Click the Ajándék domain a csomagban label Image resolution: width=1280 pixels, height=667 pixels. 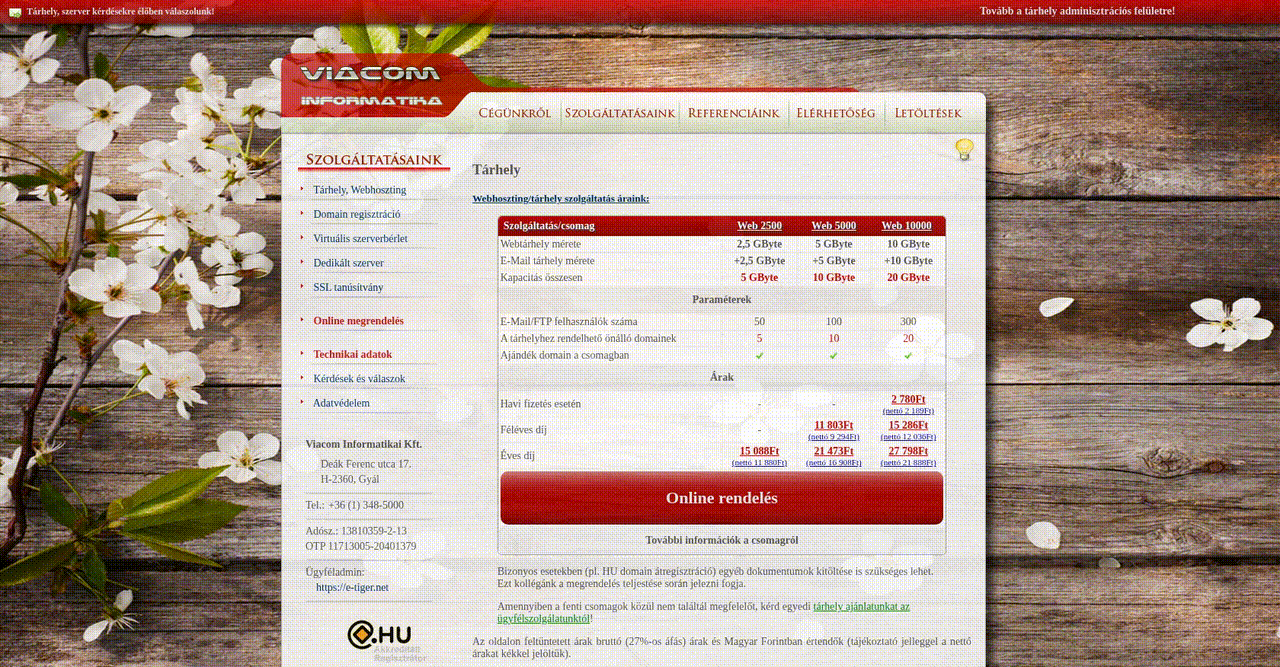(x=564, y=355)
